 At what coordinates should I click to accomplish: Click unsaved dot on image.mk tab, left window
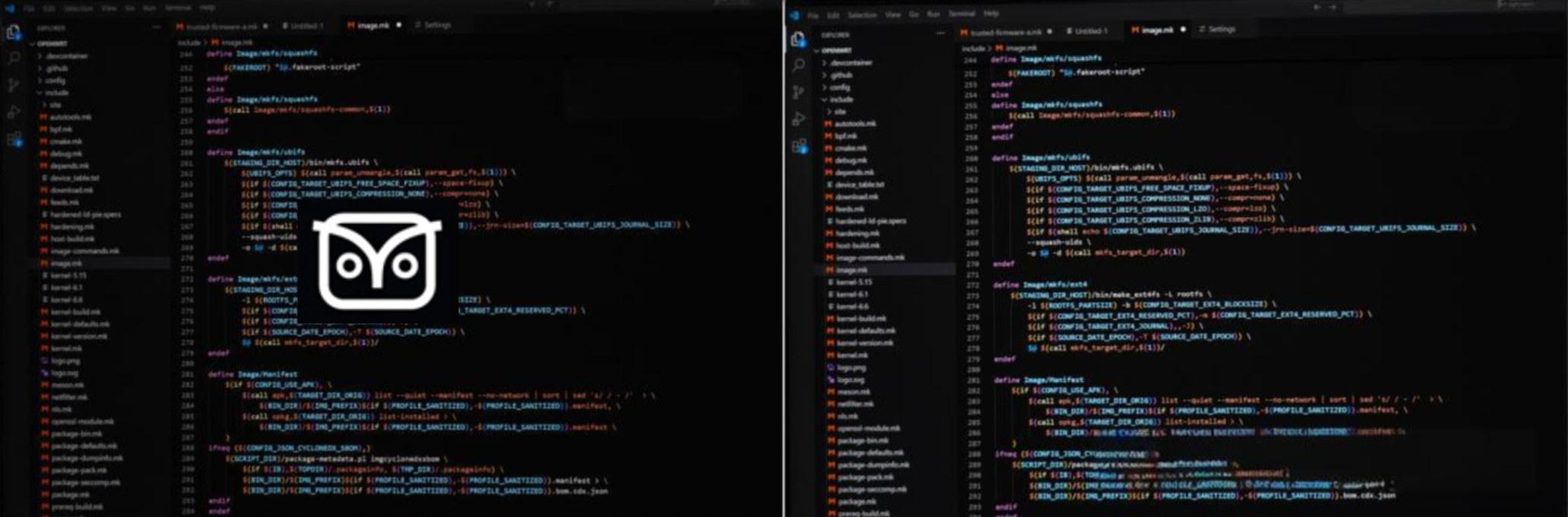tap(399, 25)
